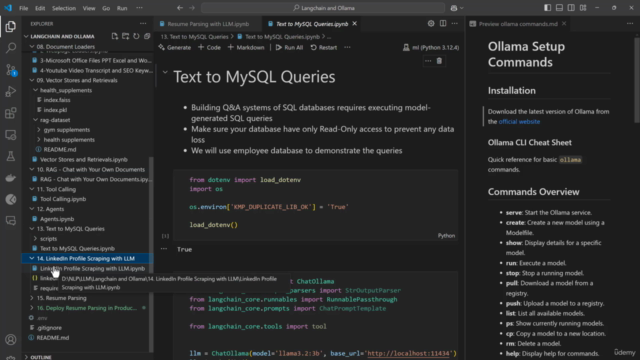This screenshot has width=640, height=360.
Task: Click the Generate button in notebook toolbar
Action: click(x=175, y=47)
